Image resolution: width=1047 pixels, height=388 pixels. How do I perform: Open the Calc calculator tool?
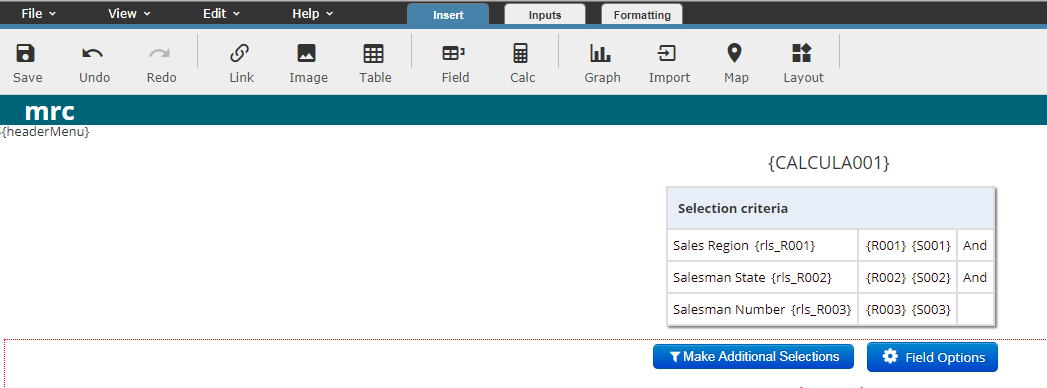(521, 53)
